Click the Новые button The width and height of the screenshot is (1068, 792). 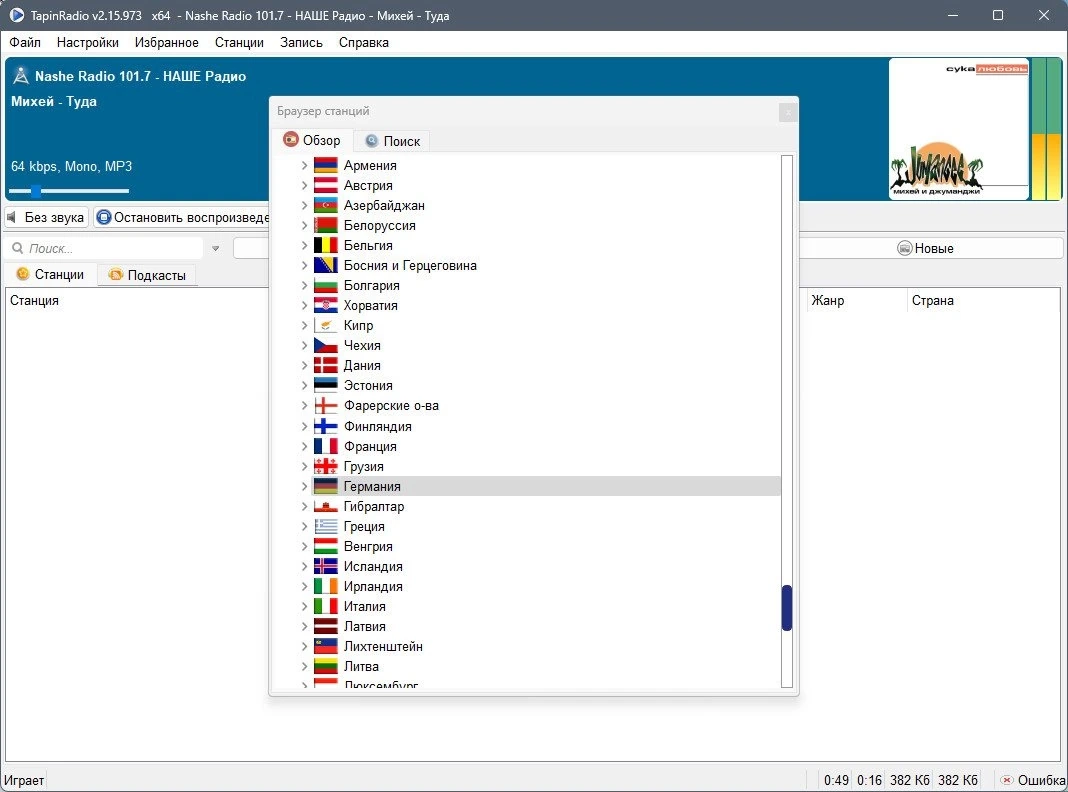click(926, 249)
